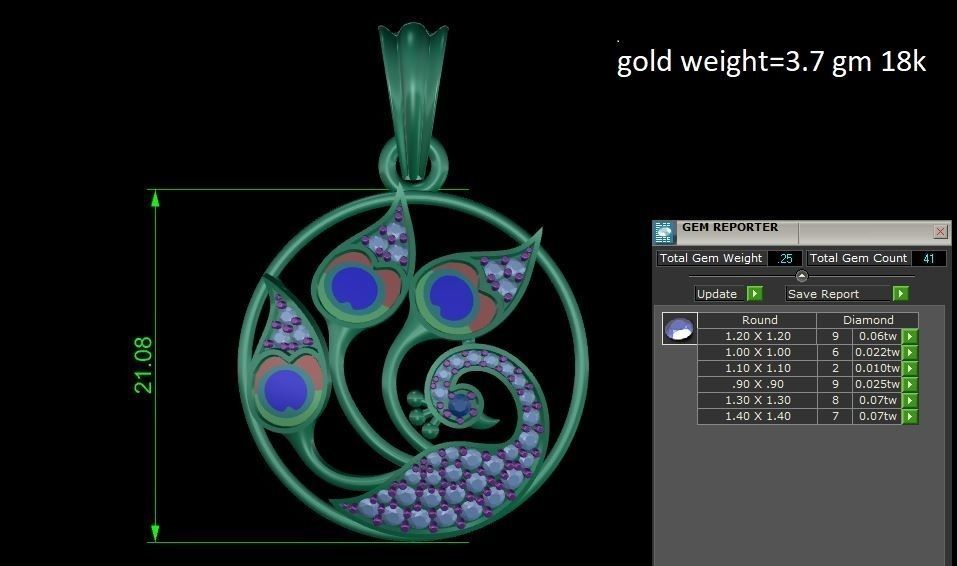Click the Save Report button
This screenshot has width=957, height=566.
coord(838,294)
